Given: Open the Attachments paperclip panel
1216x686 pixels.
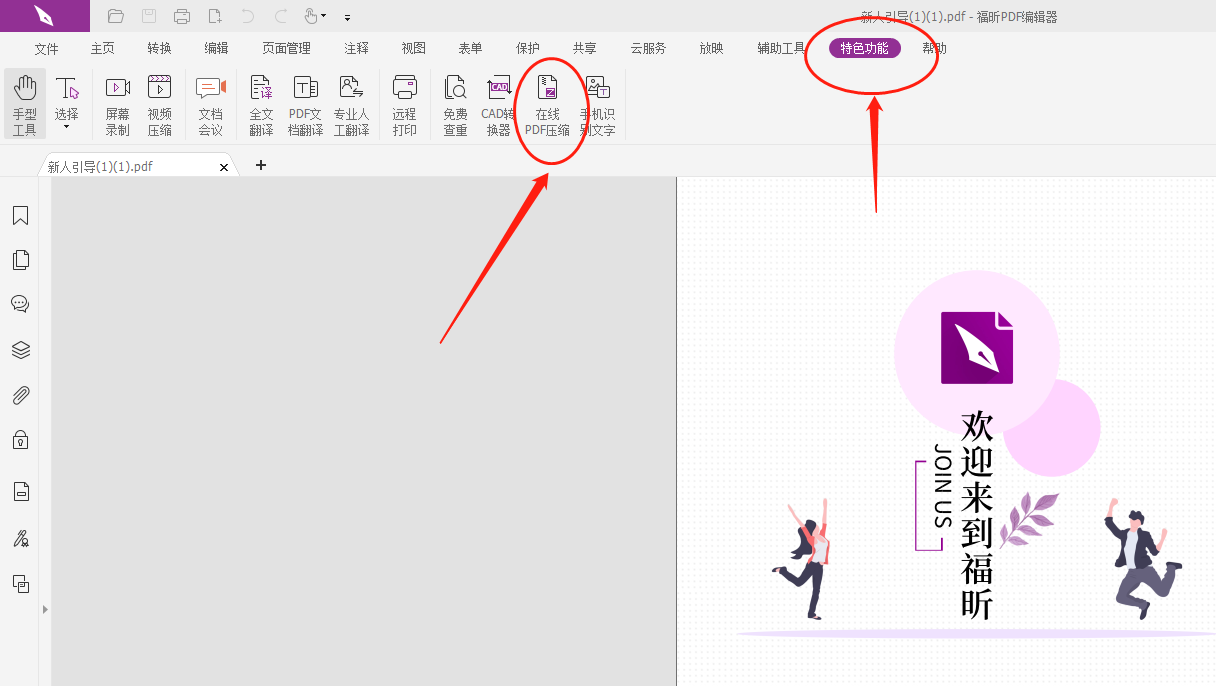Looking at the screenshot, I should [x=20, y=396].
